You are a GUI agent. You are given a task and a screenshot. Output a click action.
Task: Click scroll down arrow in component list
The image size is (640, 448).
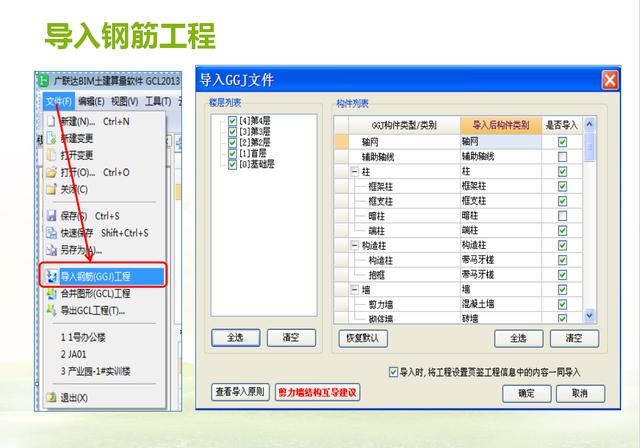click(589, 315)
